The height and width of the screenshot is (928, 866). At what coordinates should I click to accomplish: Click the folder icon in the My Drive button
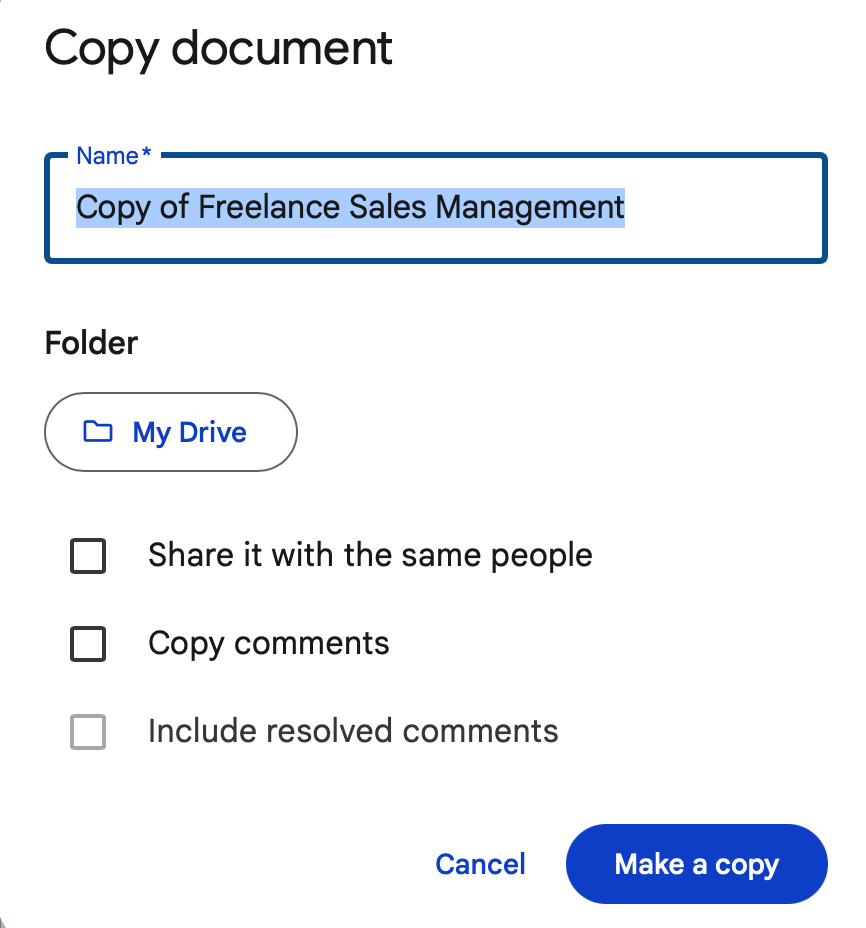(97, 432)
